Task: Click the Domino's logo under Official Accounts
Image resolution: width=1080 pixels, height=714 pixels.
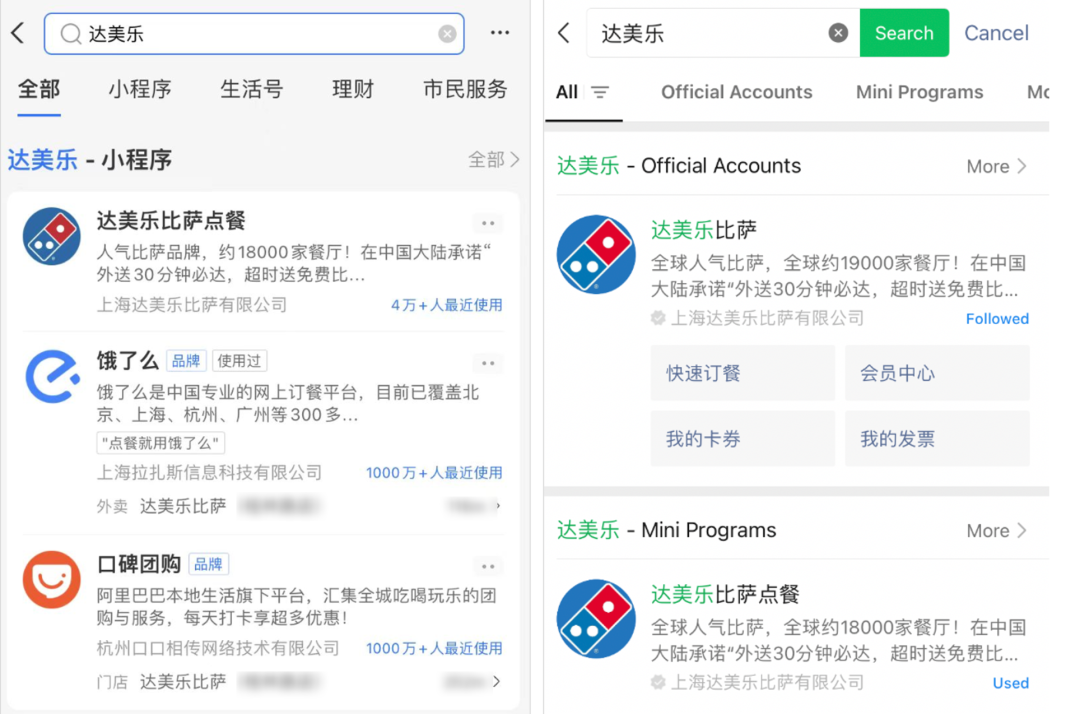Action: click(596, 254)
